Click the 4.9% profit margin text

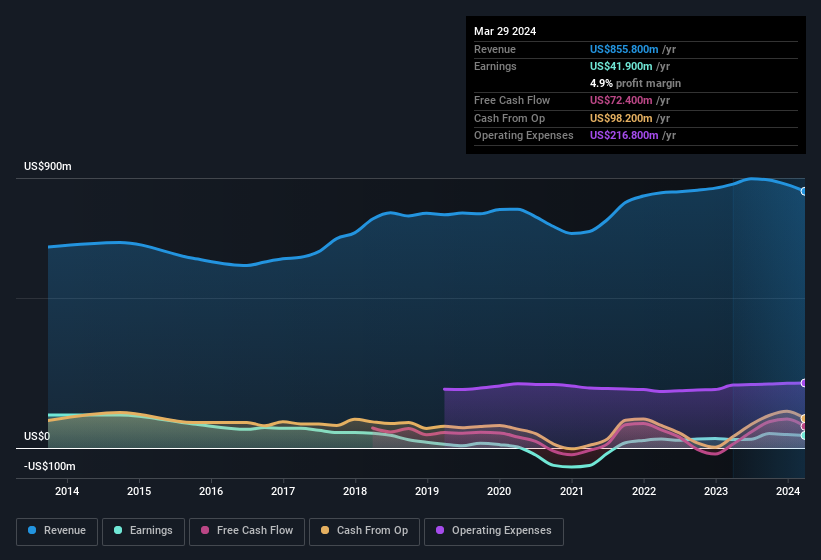coord(635,83)
